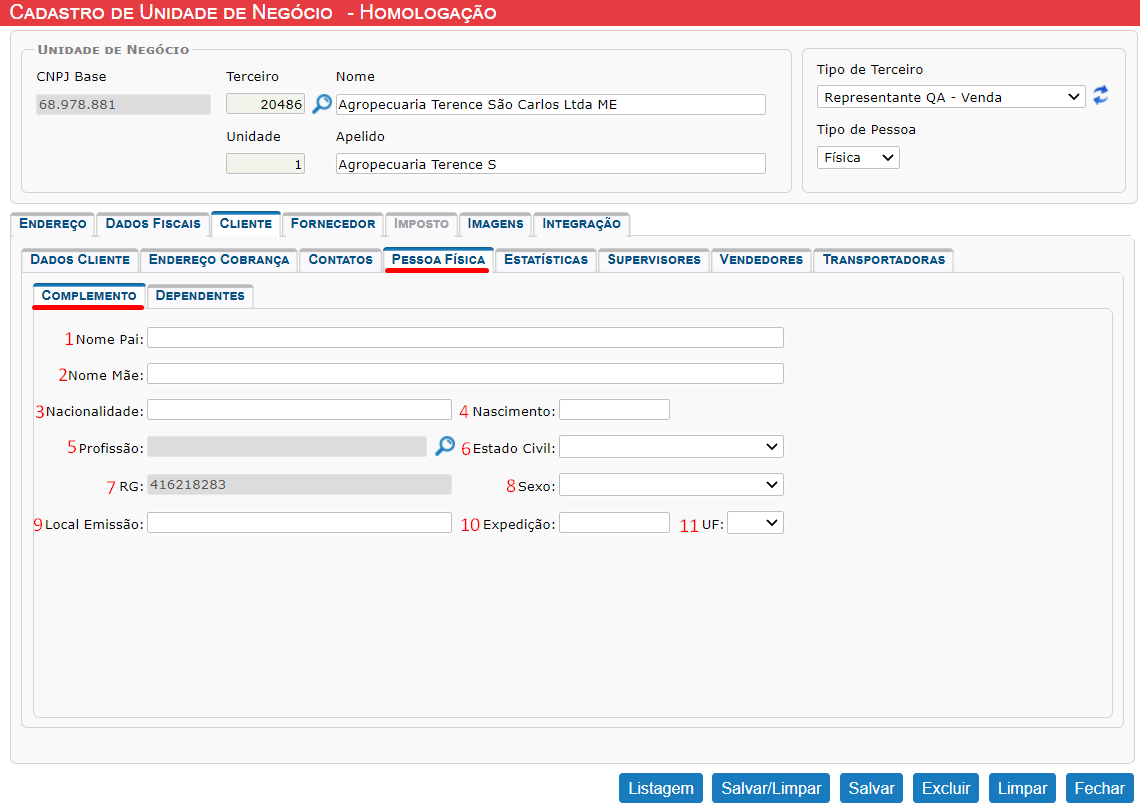Focus the Local Emissão input field
The height and width of the screenshot is (809, 1140).
point(300,523)
